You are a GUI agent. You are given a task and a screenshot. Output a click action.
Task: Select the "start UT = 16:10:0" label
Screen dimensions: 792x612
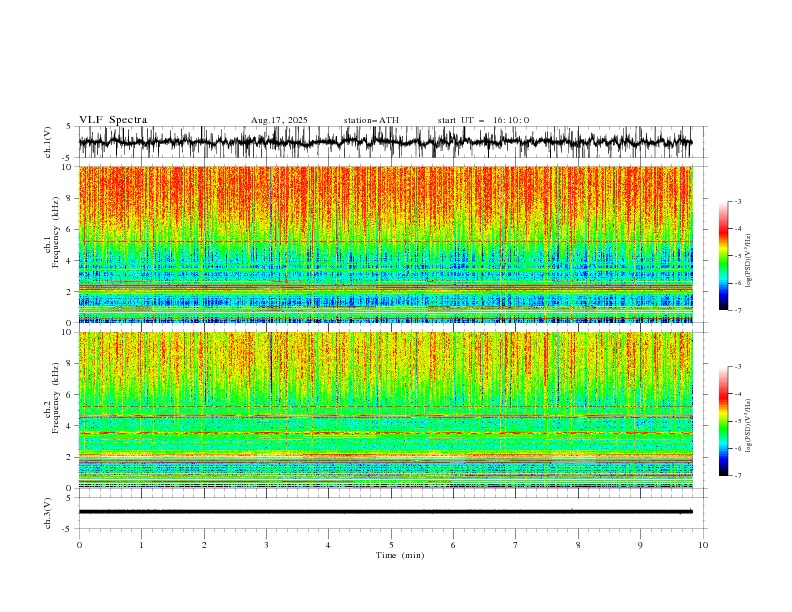[x=483, y=120]
